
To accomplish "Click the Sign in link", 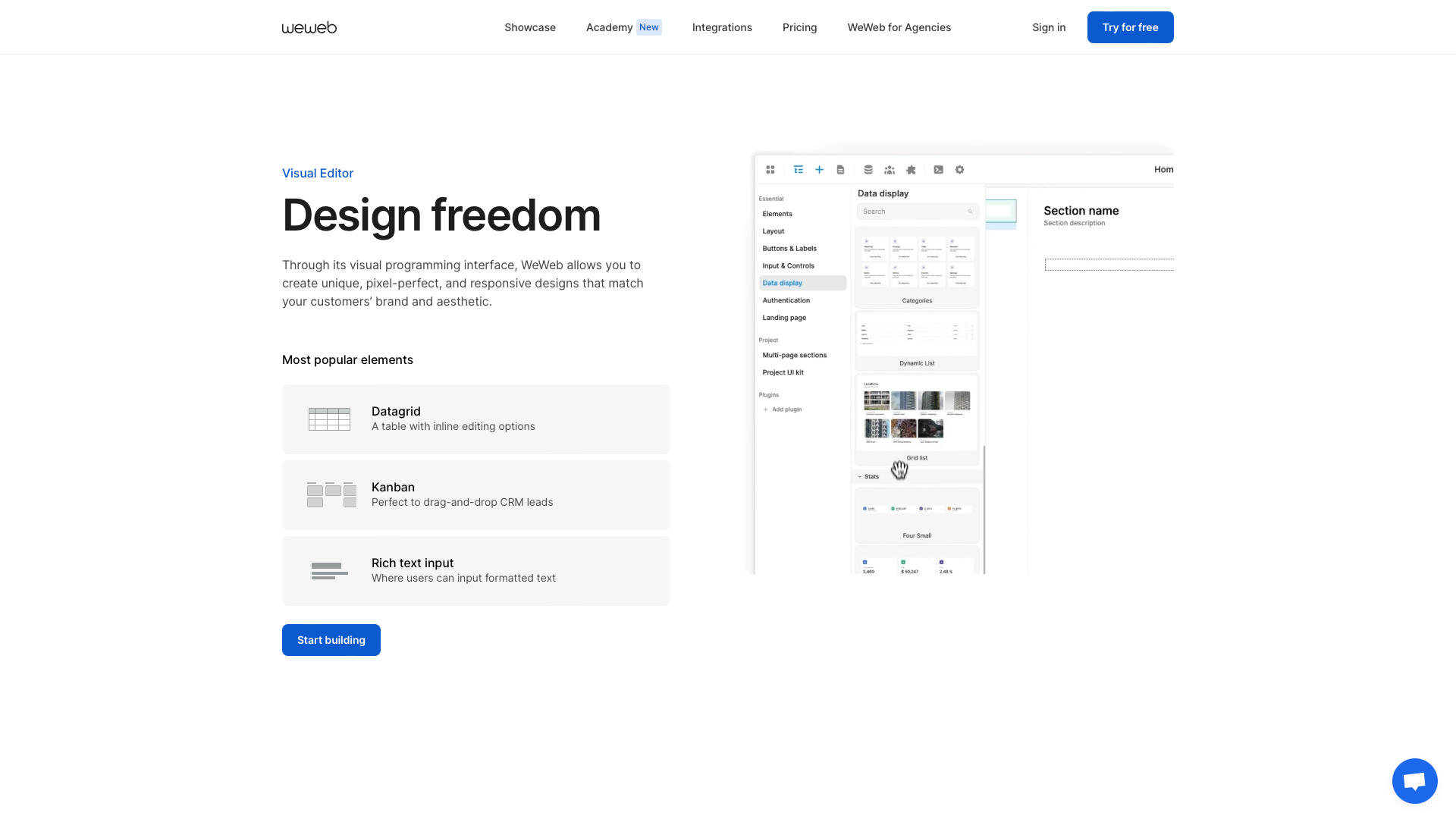I will pos(1049,27).
